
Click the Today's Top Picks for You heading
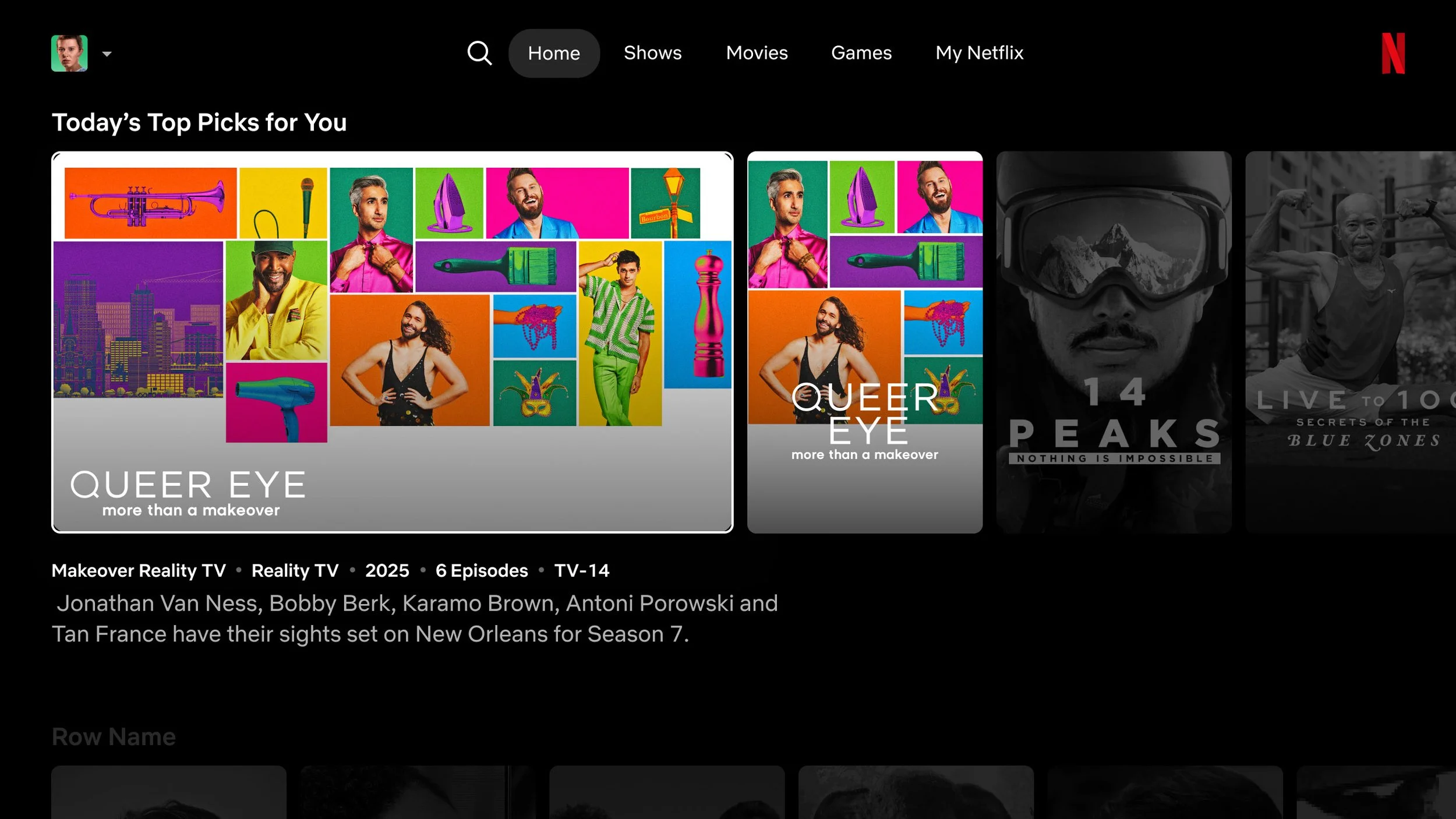pos(199,123)
